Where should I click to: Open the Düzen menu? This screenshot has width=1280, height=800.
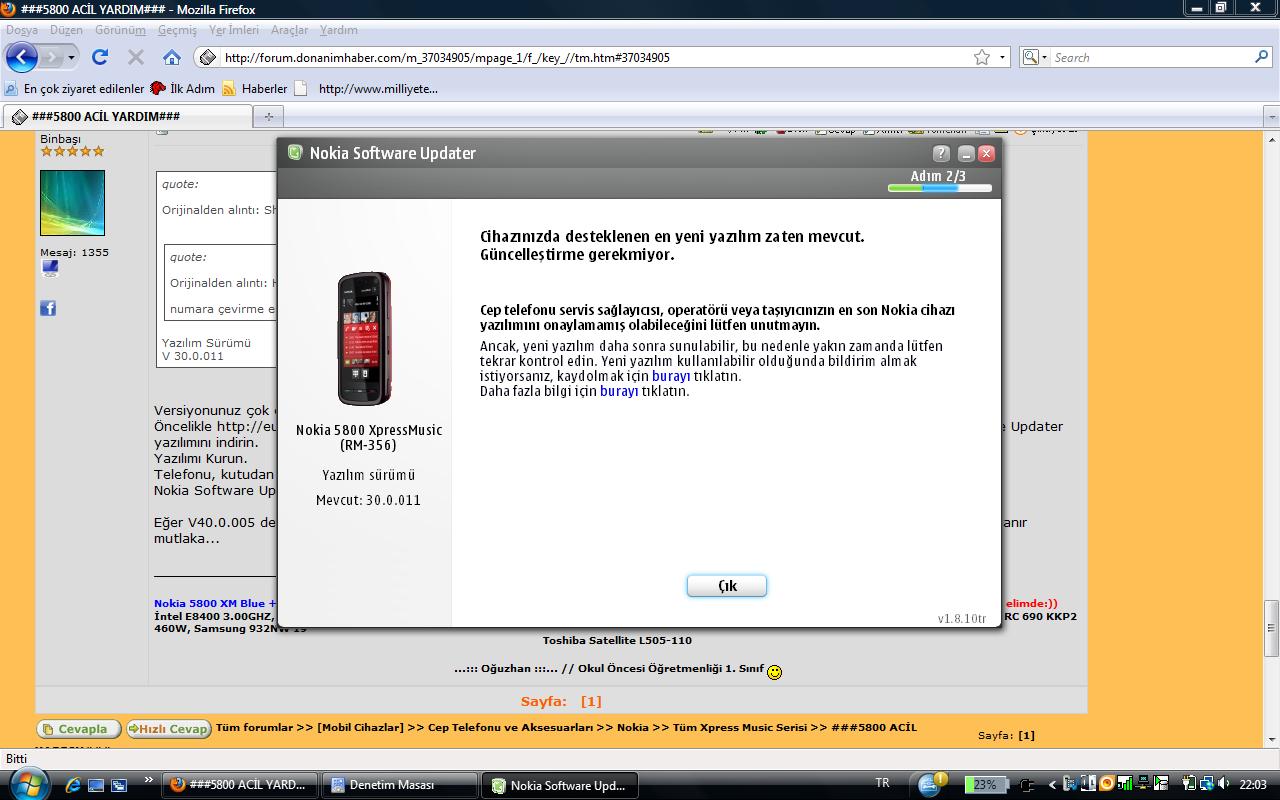[66, 30]
